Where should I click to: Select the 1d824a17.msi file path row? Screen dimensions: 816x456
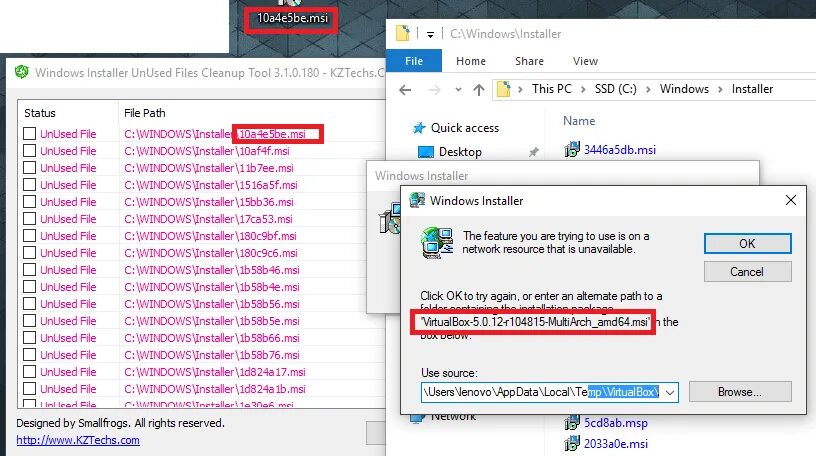215,372
